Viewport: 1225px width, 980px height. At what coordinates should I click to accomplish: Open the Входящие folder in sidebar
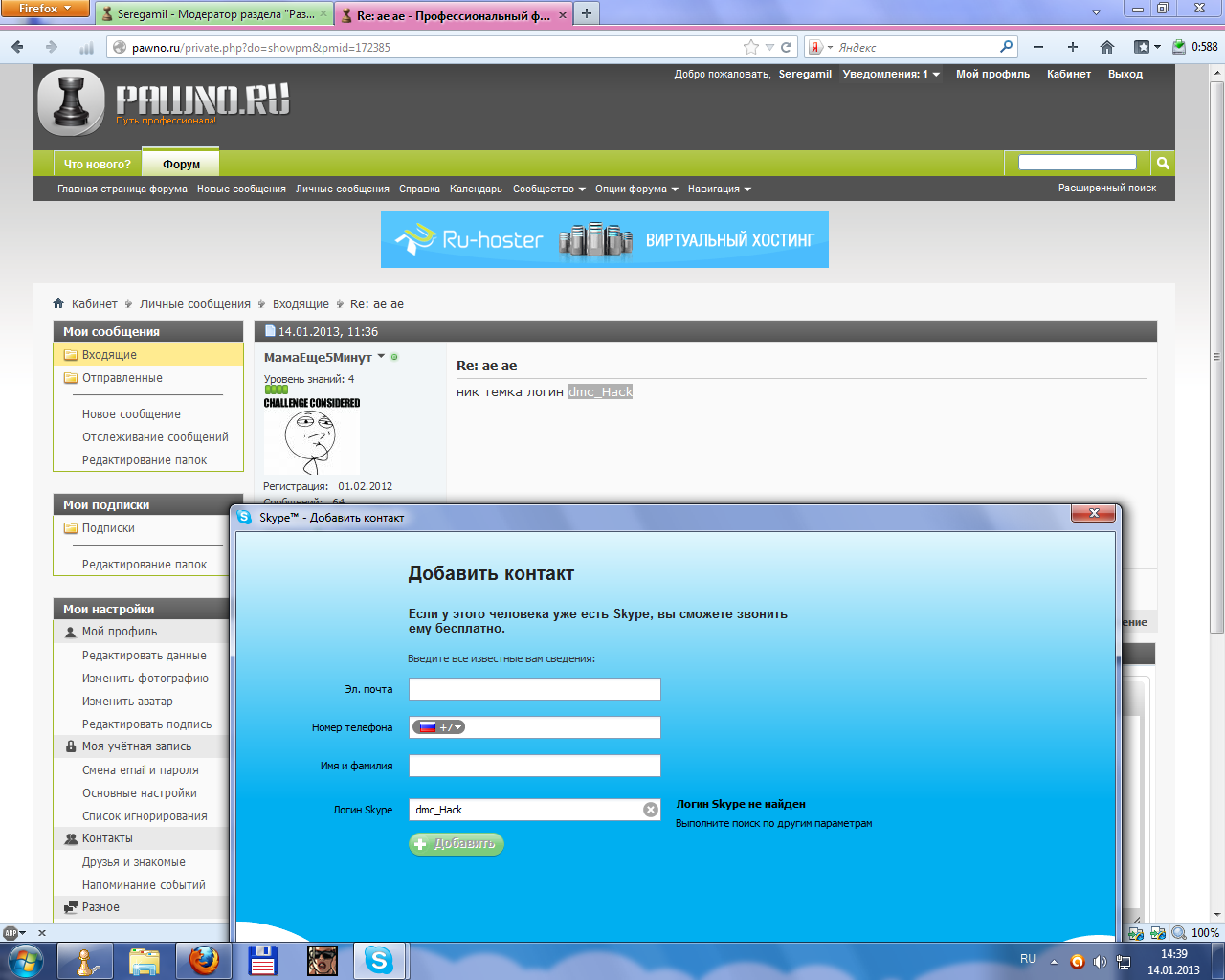coord(148,354)
